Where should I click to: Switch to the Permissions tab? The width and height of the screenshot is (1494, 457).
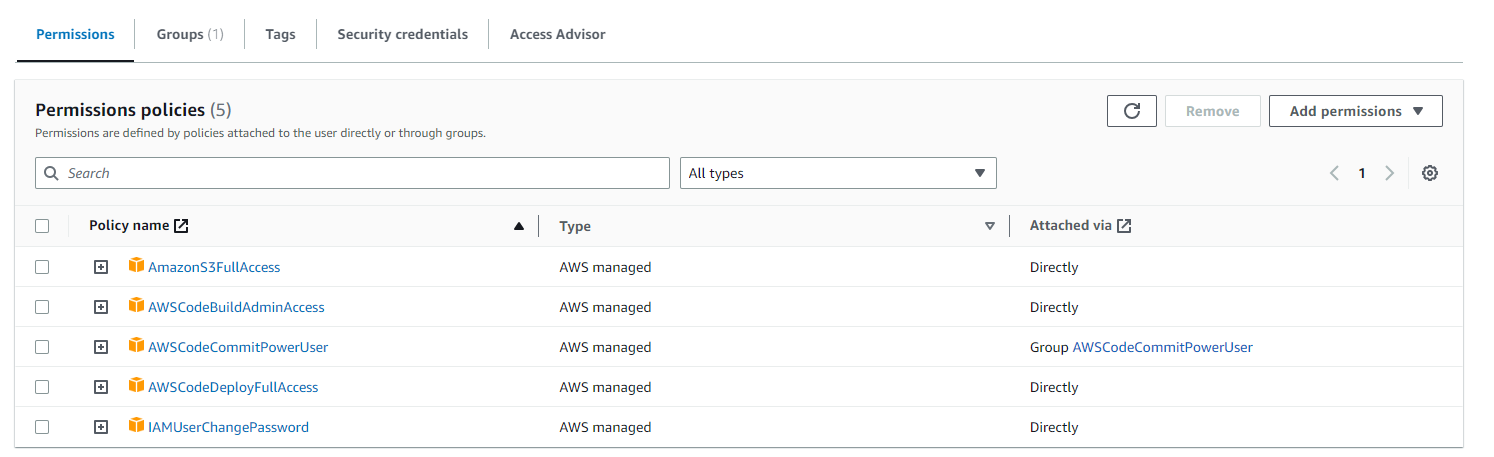[75, 34]
